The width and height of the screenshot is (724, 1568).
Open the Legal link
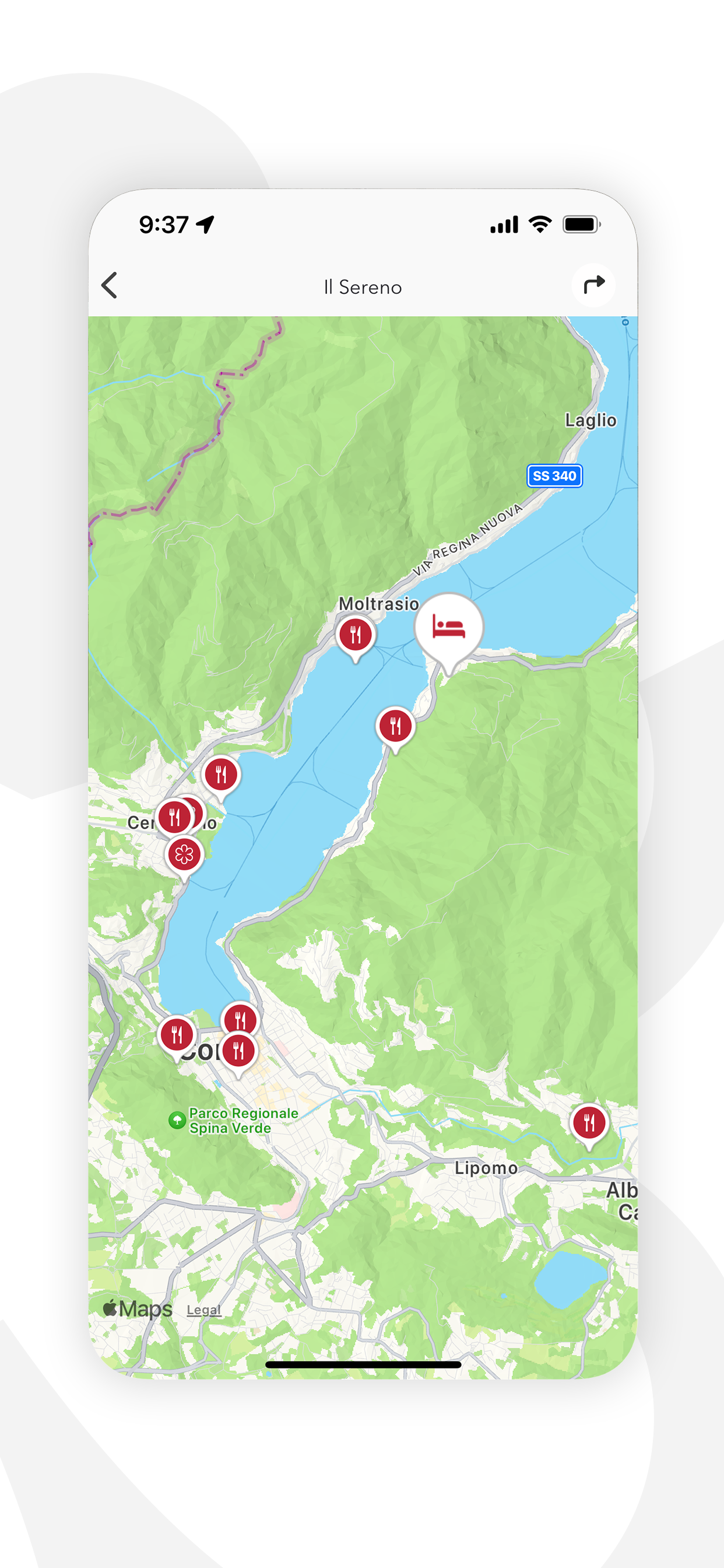[x=204, y=1310]
